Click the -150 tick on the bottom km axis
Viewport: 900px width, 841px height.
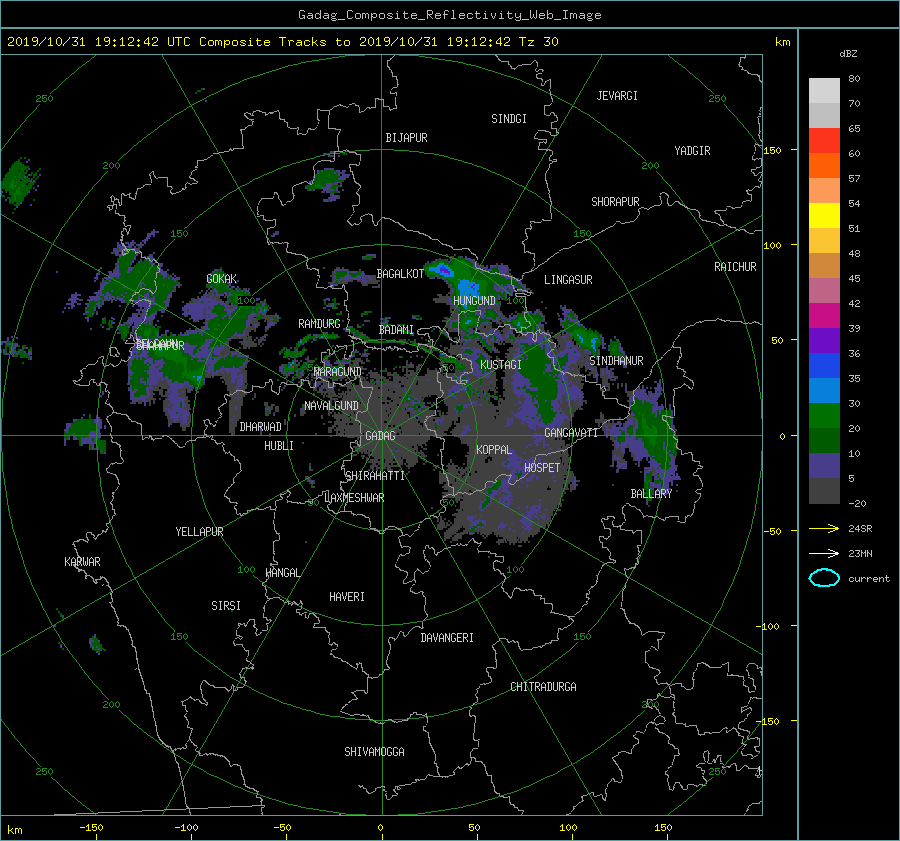point(91,827)
